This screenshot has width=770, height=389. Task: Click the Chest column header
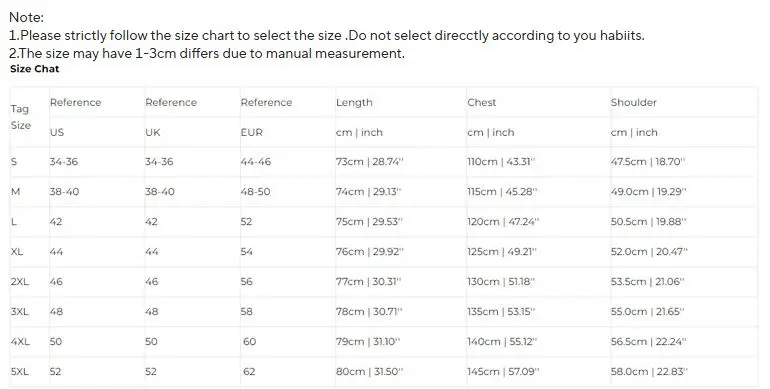[x=481, y=103]
